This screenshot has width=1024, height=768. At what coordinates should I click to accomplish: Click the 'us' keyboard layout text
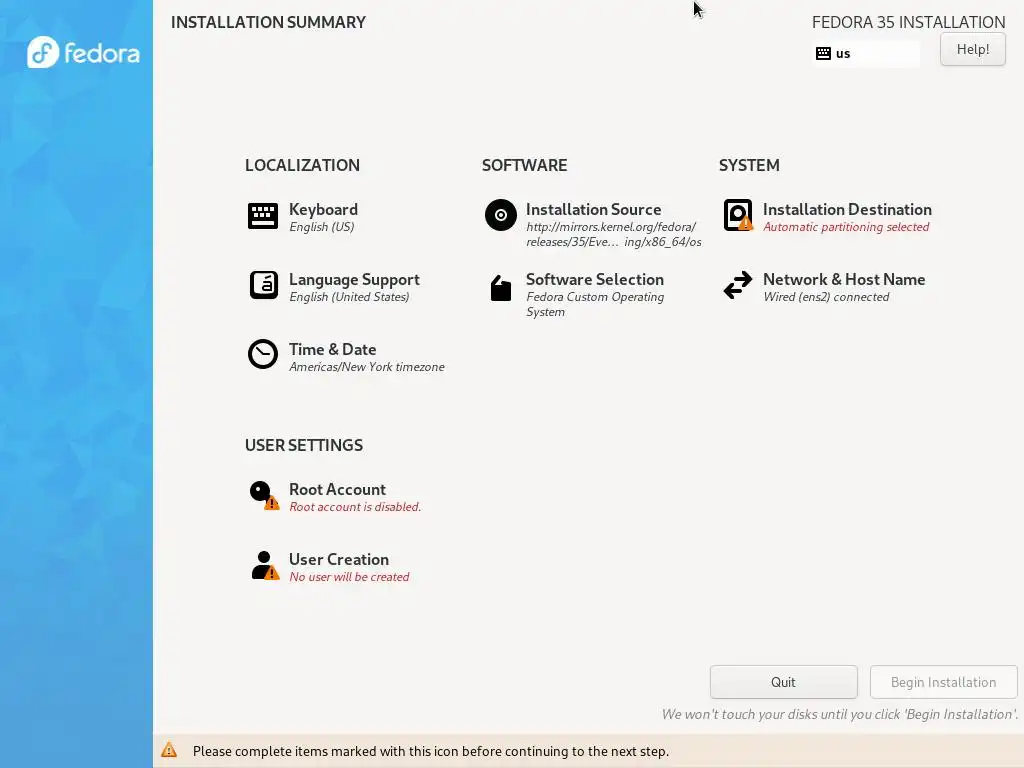(x=842, y=54)
